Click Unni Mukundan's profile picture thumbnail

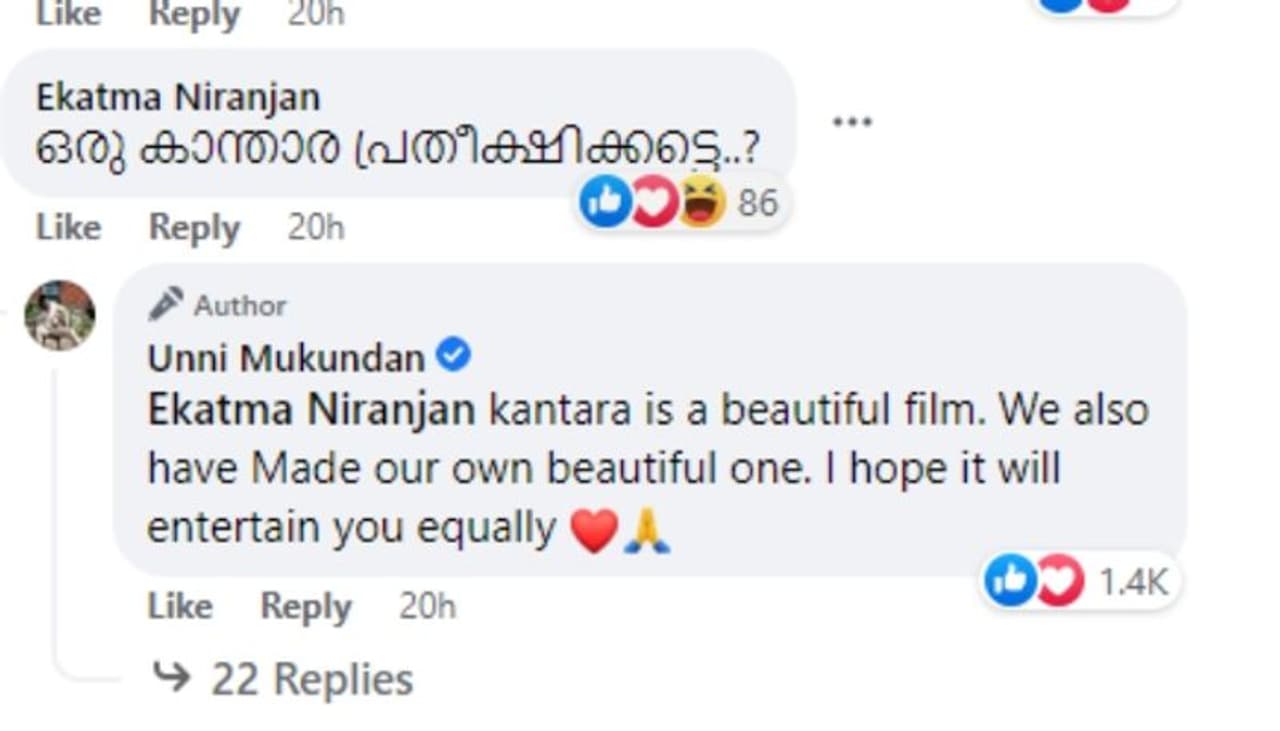tap(60, 315)
